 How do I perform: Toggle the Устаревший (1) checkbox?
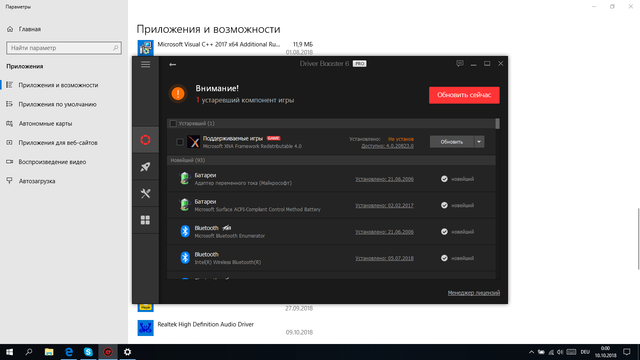coord(173,123)
